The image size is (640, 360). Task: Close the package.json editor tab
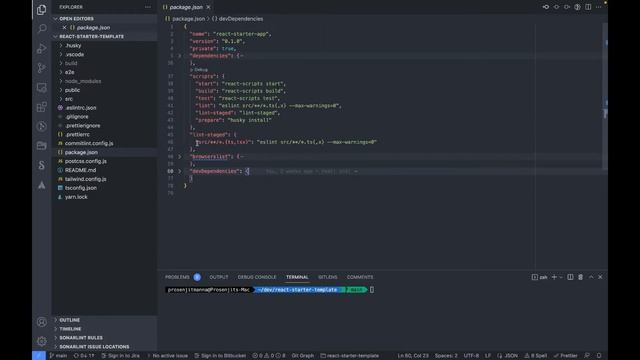click(x=209, y=7)
